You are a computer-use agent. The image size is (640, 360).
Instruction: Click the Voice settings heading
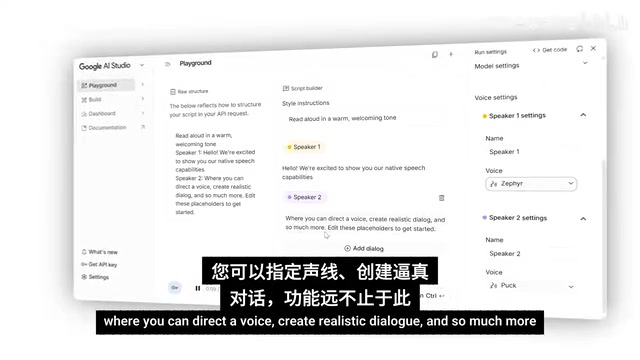[496, 97]
